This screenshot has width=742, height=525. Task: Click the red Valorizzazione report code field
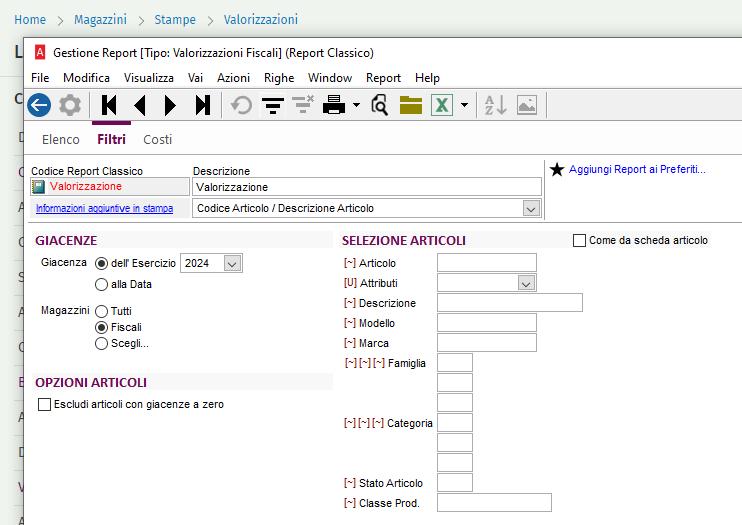point(110,187)
